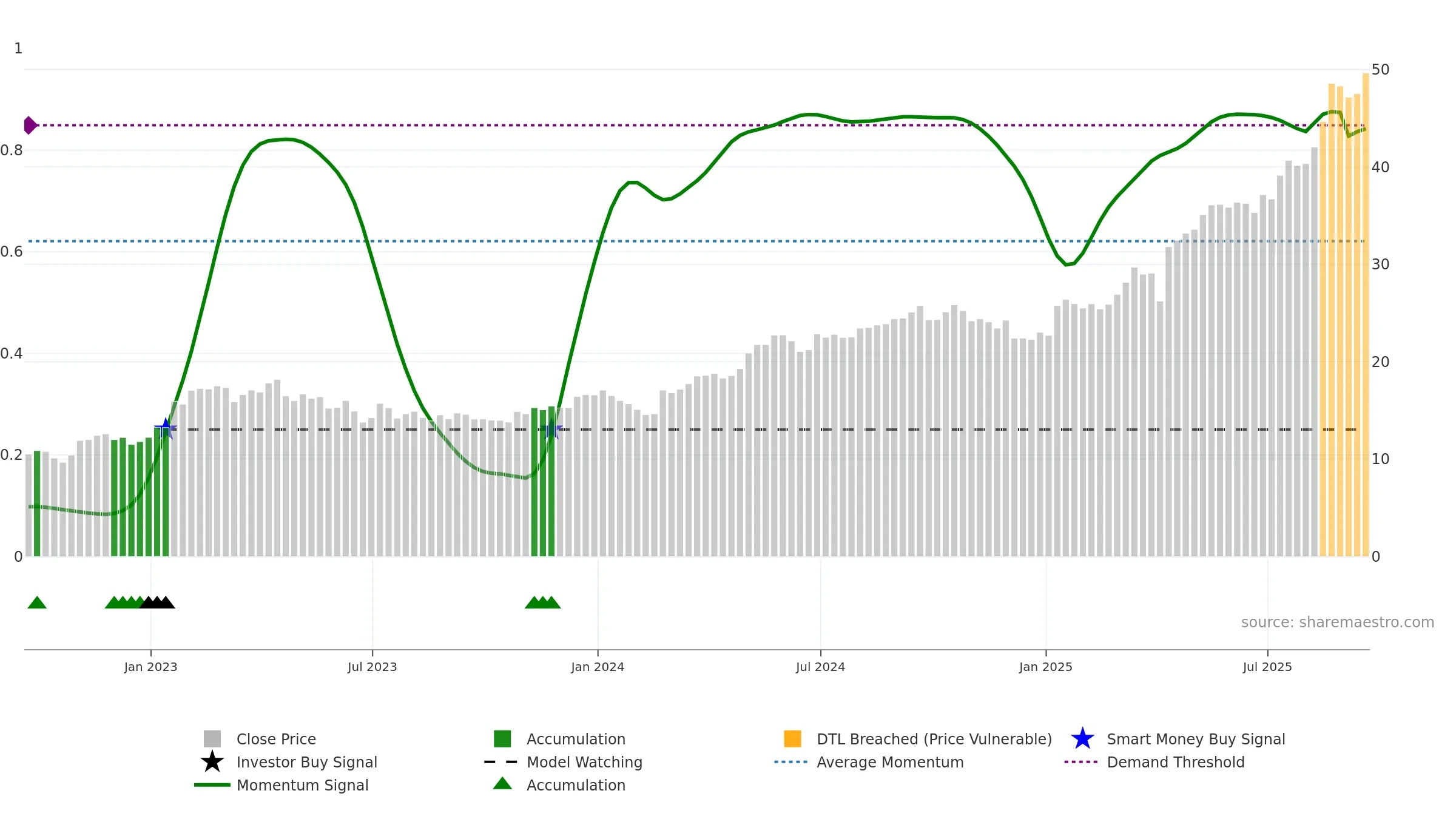1456x819 pixels.
Task: Toggle Model Watching legend entry
Action: (x=584, y=762)
